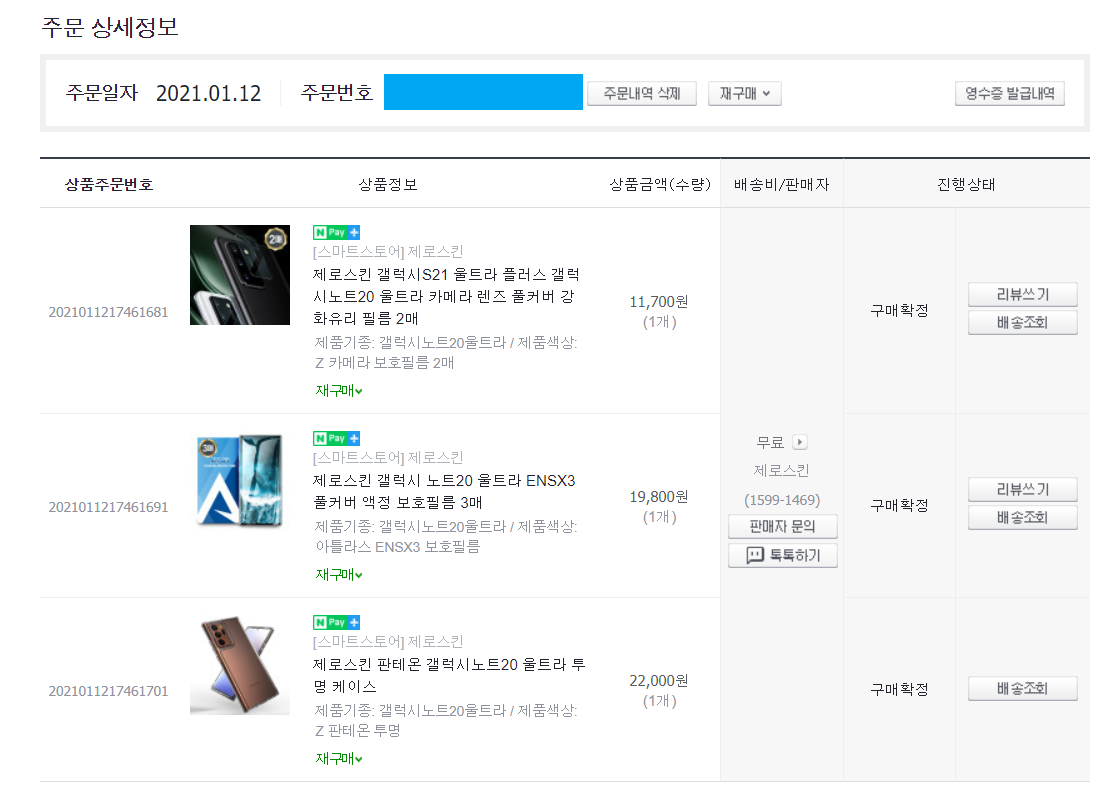
Task: Click seller phone (1599-1469)
Action: point(782,500)
